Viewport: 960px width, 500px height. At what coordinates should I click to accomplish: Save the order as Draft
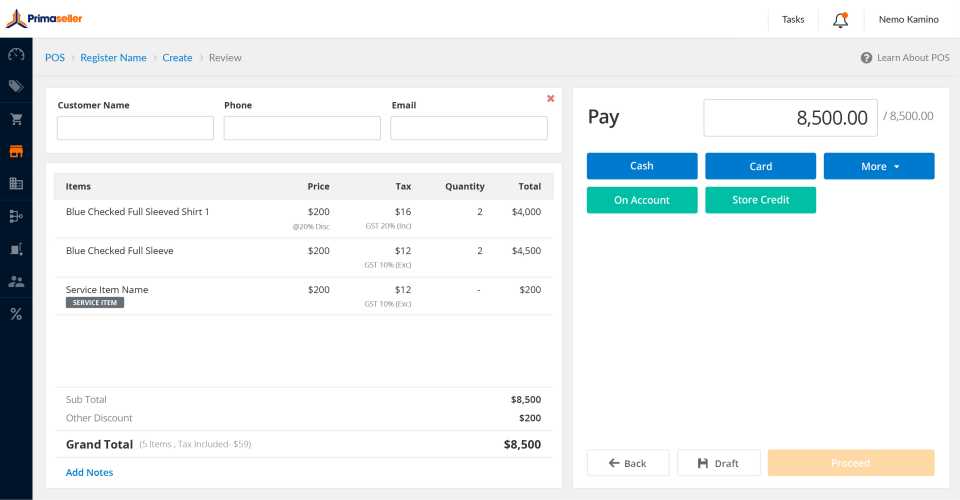[718, 463]
